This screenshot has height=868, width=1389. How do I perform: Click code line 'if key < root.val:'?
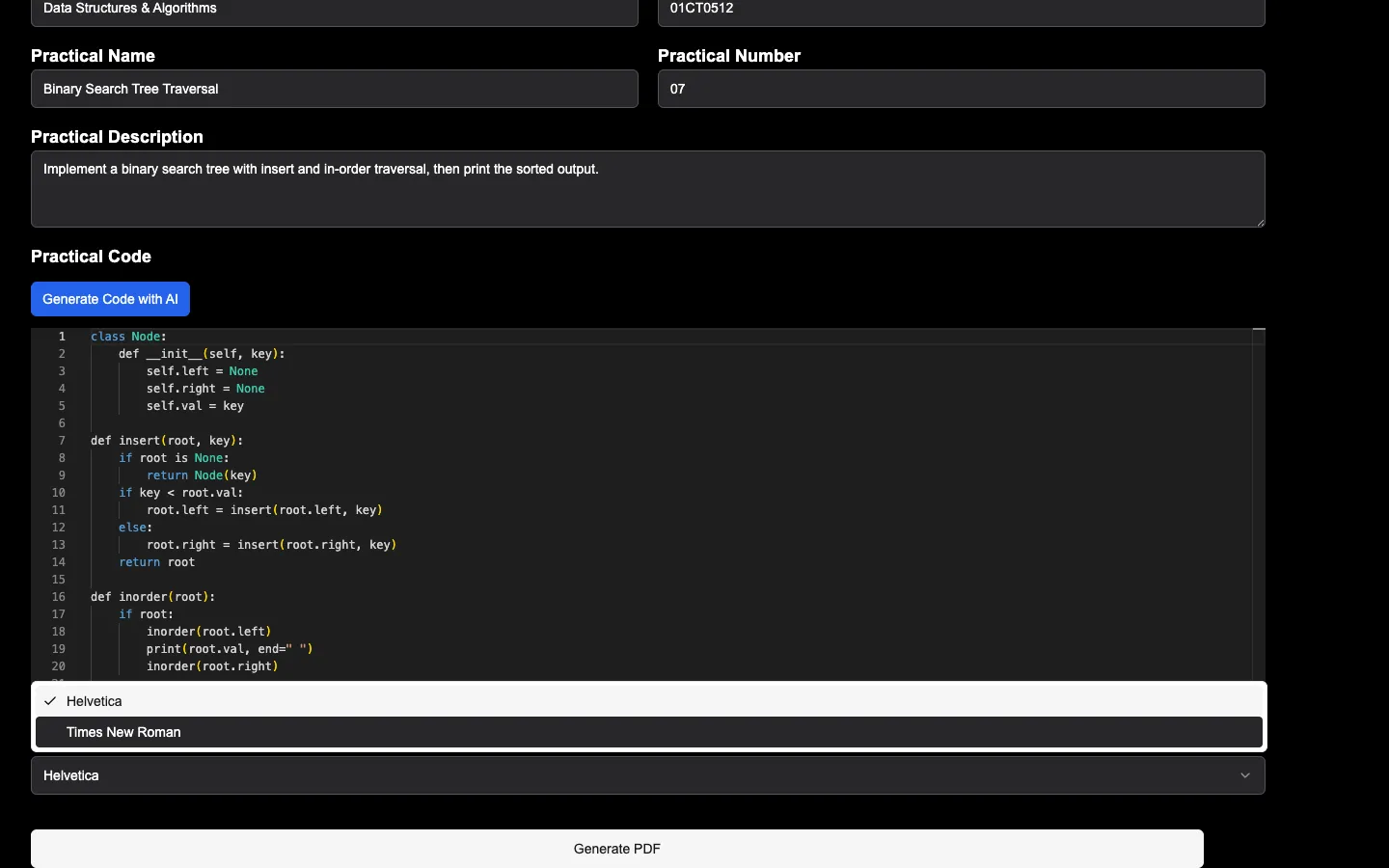coord(181,493)
